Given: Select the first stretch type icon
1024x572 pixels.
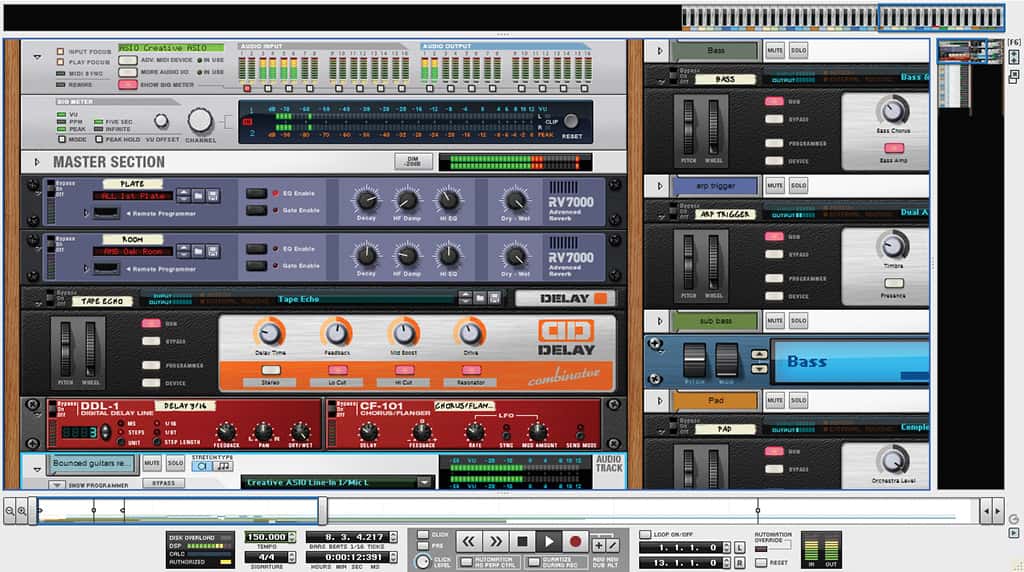Looking at the screenshot, I should [x=202, y=466].
